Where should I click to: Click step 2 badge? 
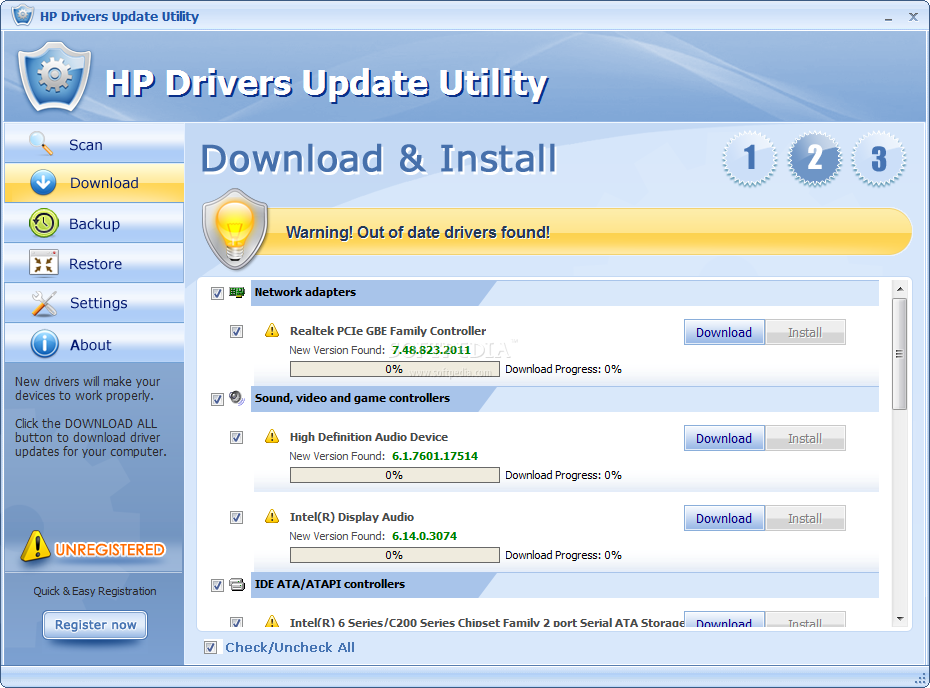pyautogui.click(x=814, y=158)
